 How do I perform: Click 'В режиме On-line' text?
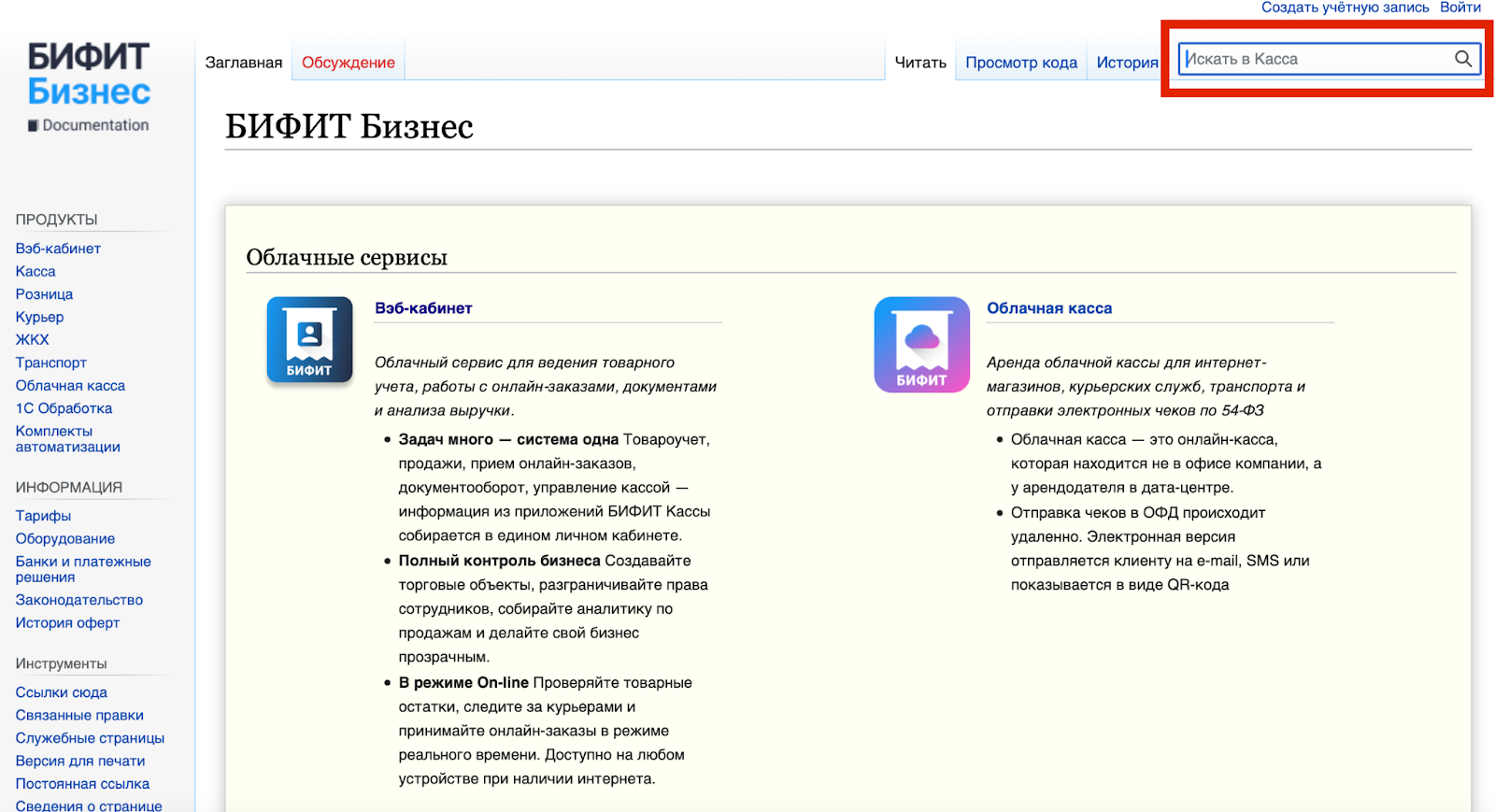(x=463, y=683)
